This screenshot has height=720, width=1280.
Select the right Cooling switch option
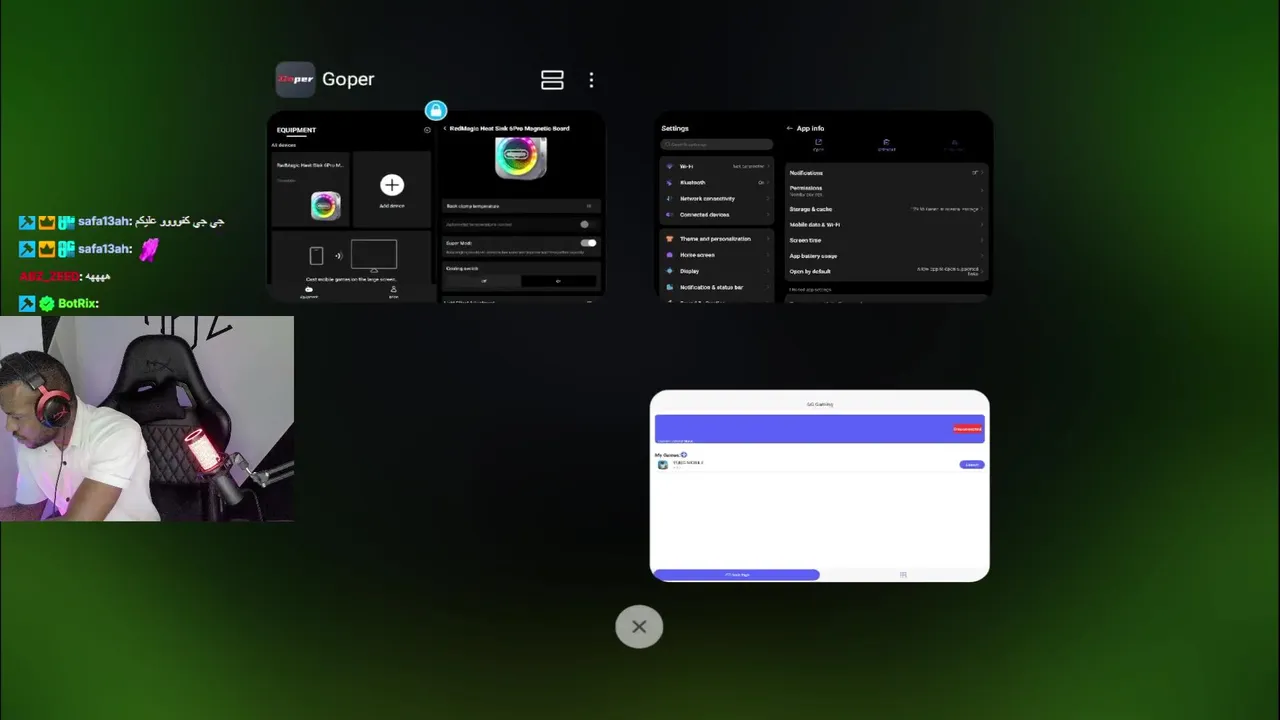click(x=558, y=281)
